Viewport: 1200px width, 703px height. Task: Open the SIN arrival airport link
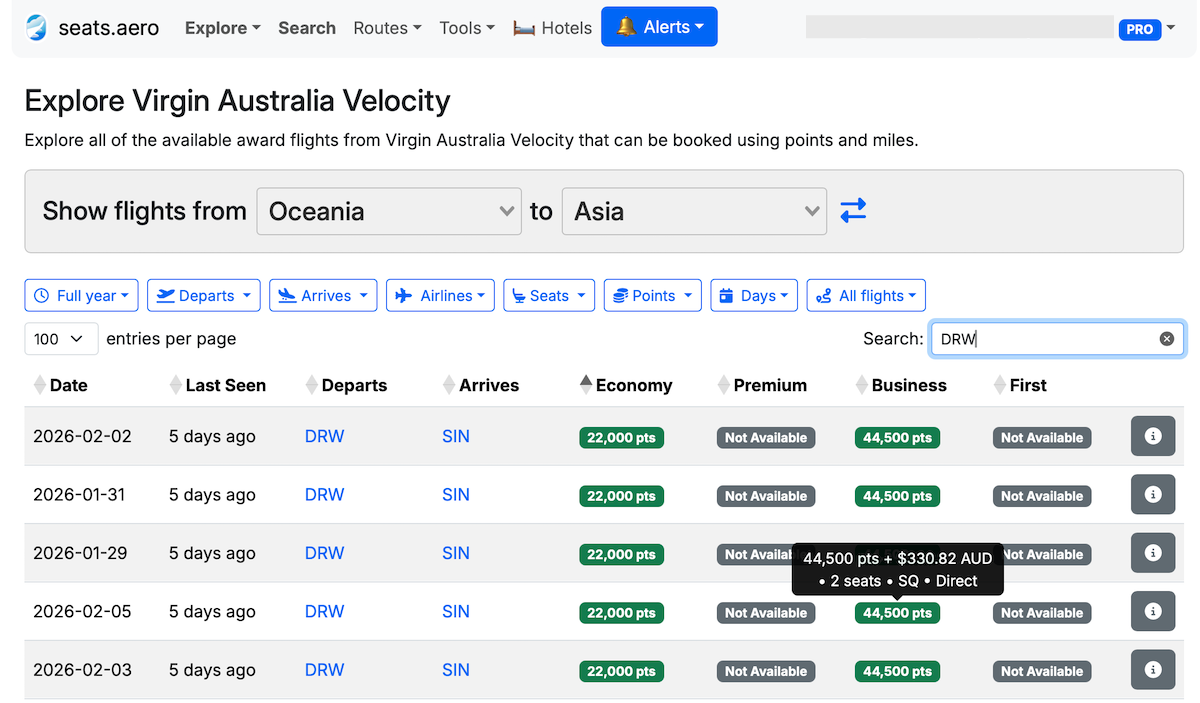[455, 436]
